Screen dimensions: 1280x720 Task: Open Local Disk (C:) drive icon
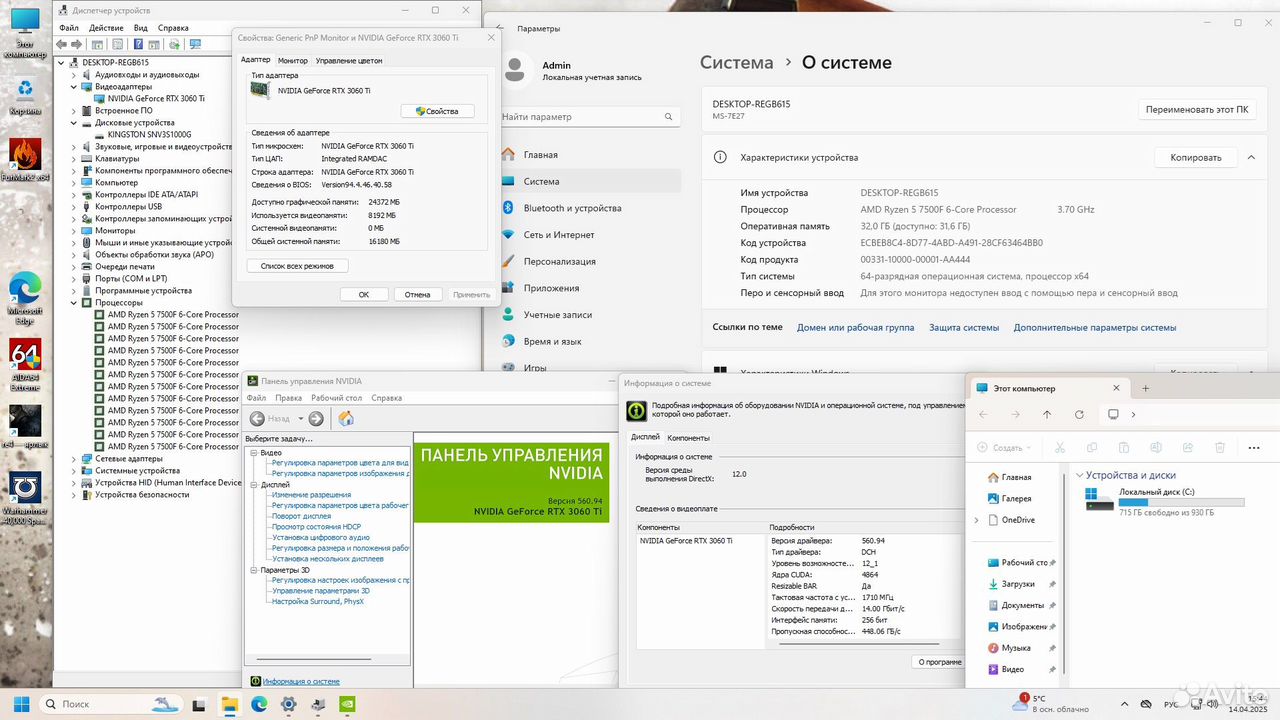tap(1099, 499)
